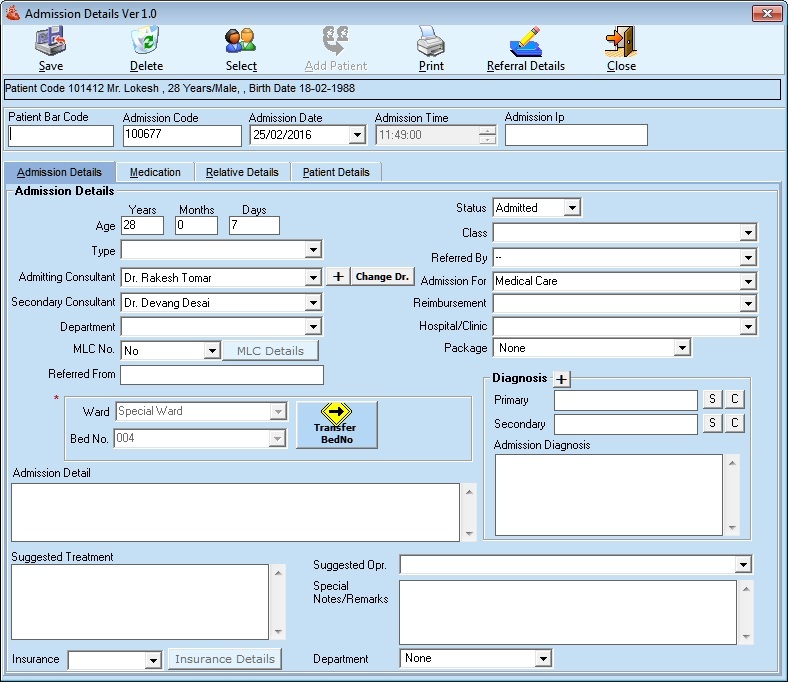Open the Package dropdown list
The height and width of the screenshot is (682, 788).
tap(681, 348)
